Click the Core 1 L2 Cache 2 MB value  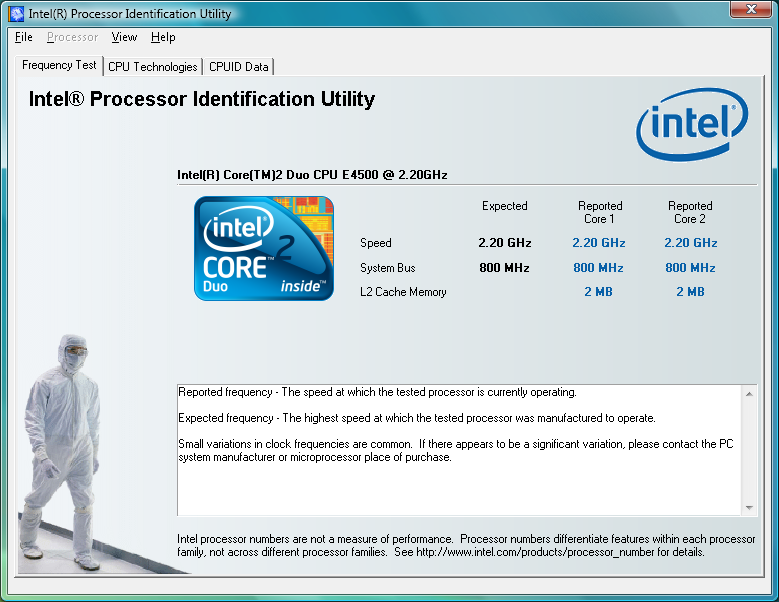click(x=598, y=292)
